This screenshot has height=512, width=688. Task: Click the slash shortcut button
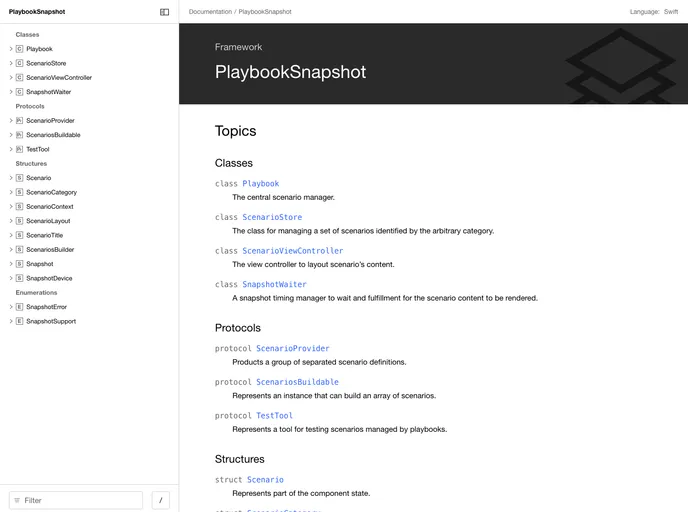[x=160, y=500]
